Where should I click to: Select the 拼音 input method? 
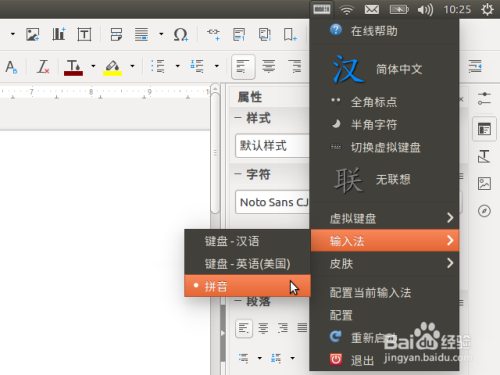[247, 286]
